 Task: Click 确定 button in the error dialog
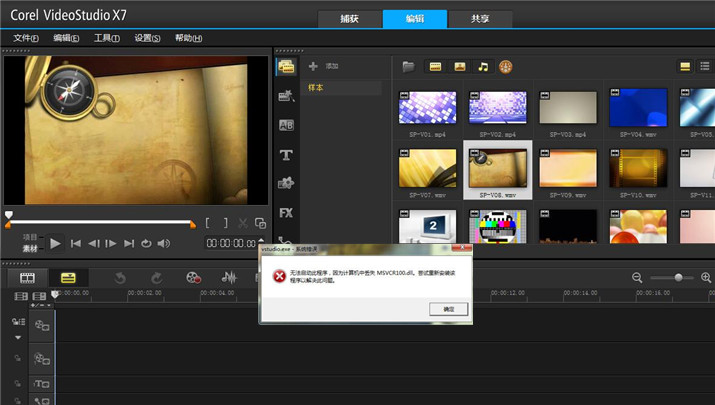(448, 310)
